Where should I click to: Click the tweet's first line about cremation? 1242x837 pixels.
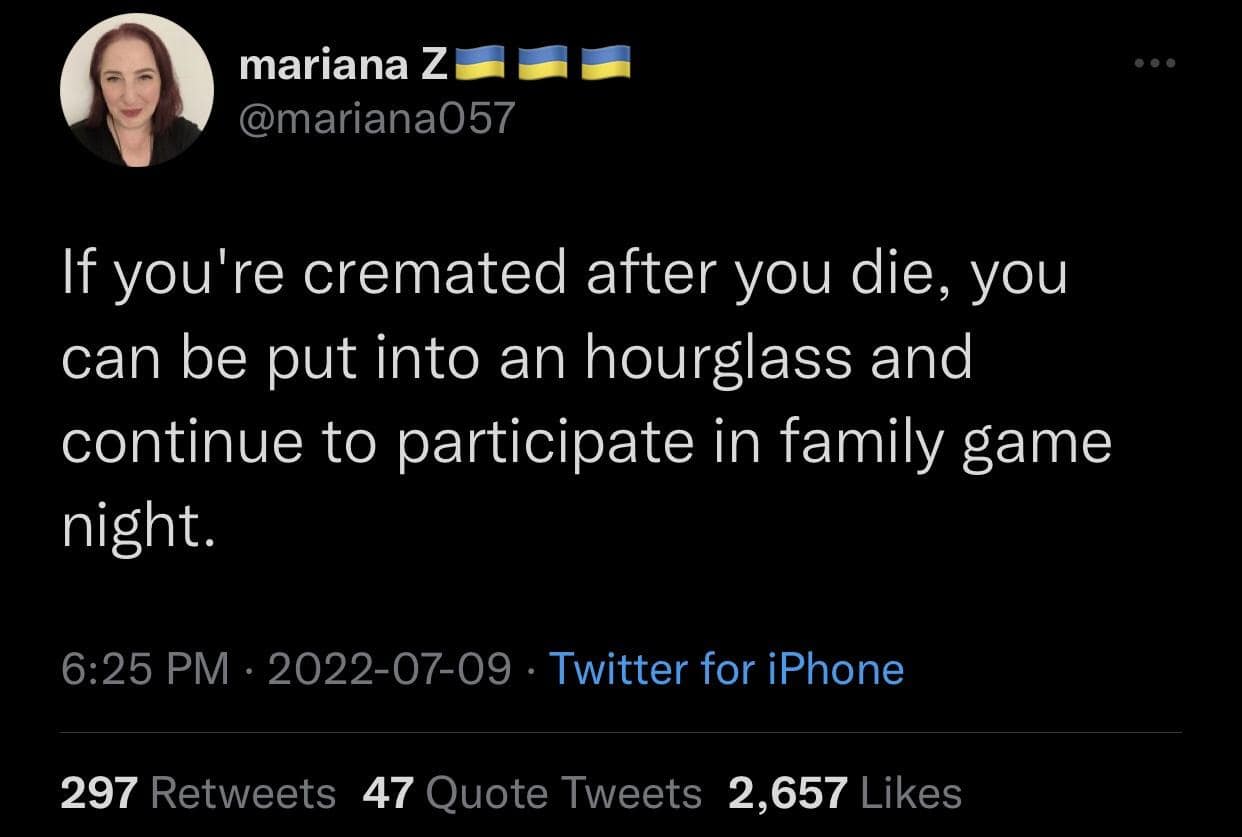pos(564,276)
